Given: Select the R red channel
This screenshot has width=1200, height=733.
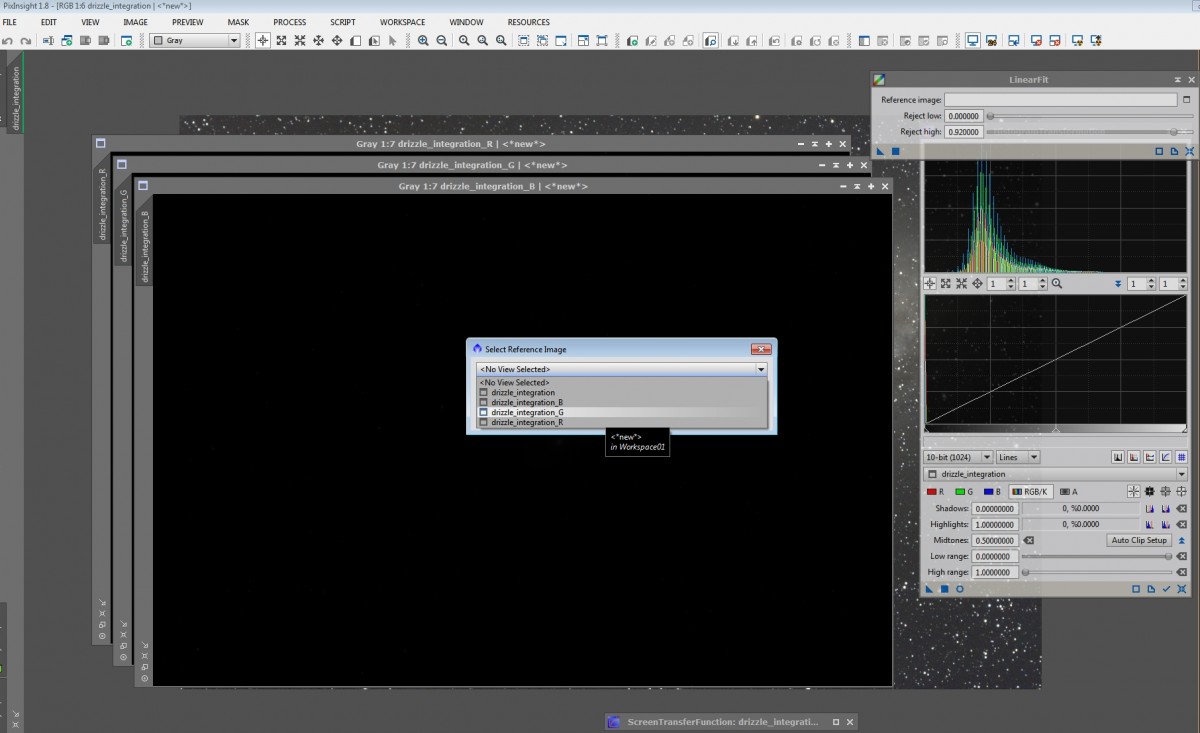Looking at the screenshot, I should 935,491.
